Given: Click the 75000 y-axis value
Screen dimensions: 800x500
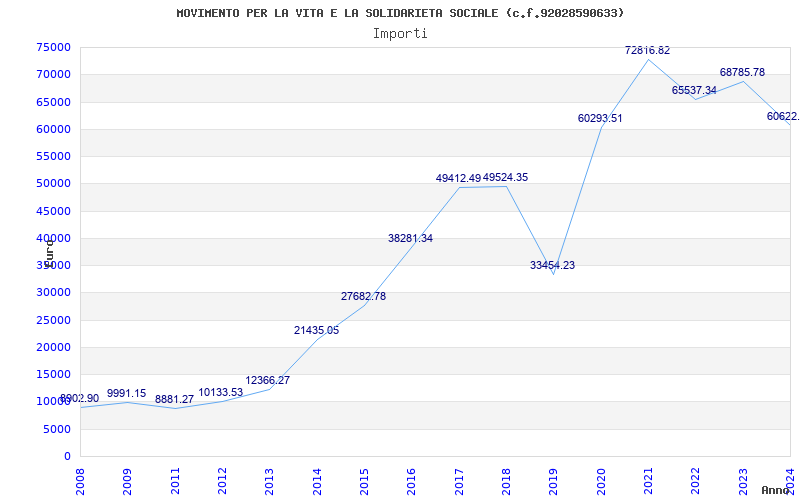Looking at the screenshot, I should point(54,47).
